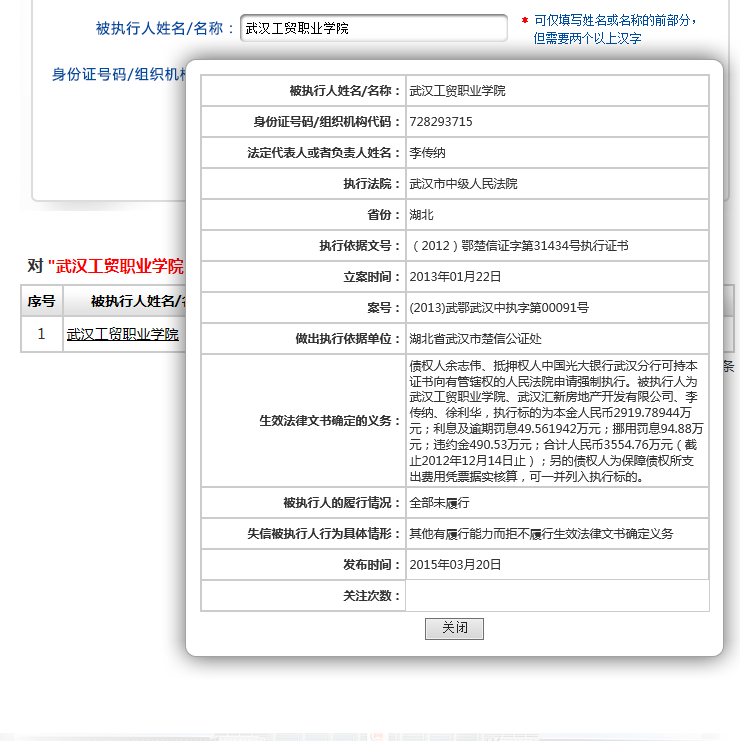Image resolution: width=740 pixels, height=741 pixels.
Task: Click the province value 湖北
Action: click(421, 215)
